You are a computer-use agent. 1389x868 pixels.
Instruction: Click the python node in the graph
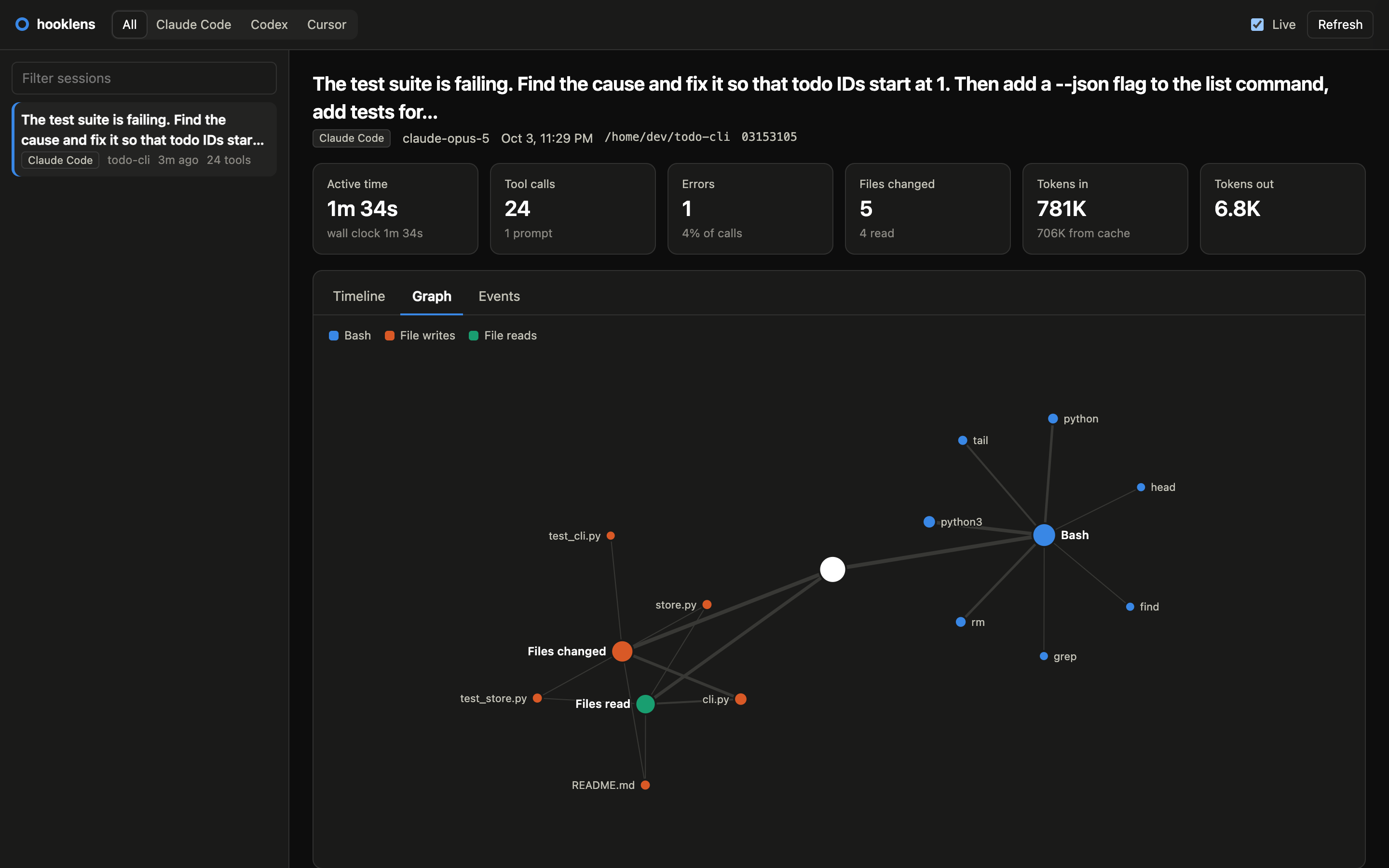[x=1053, y=419]
